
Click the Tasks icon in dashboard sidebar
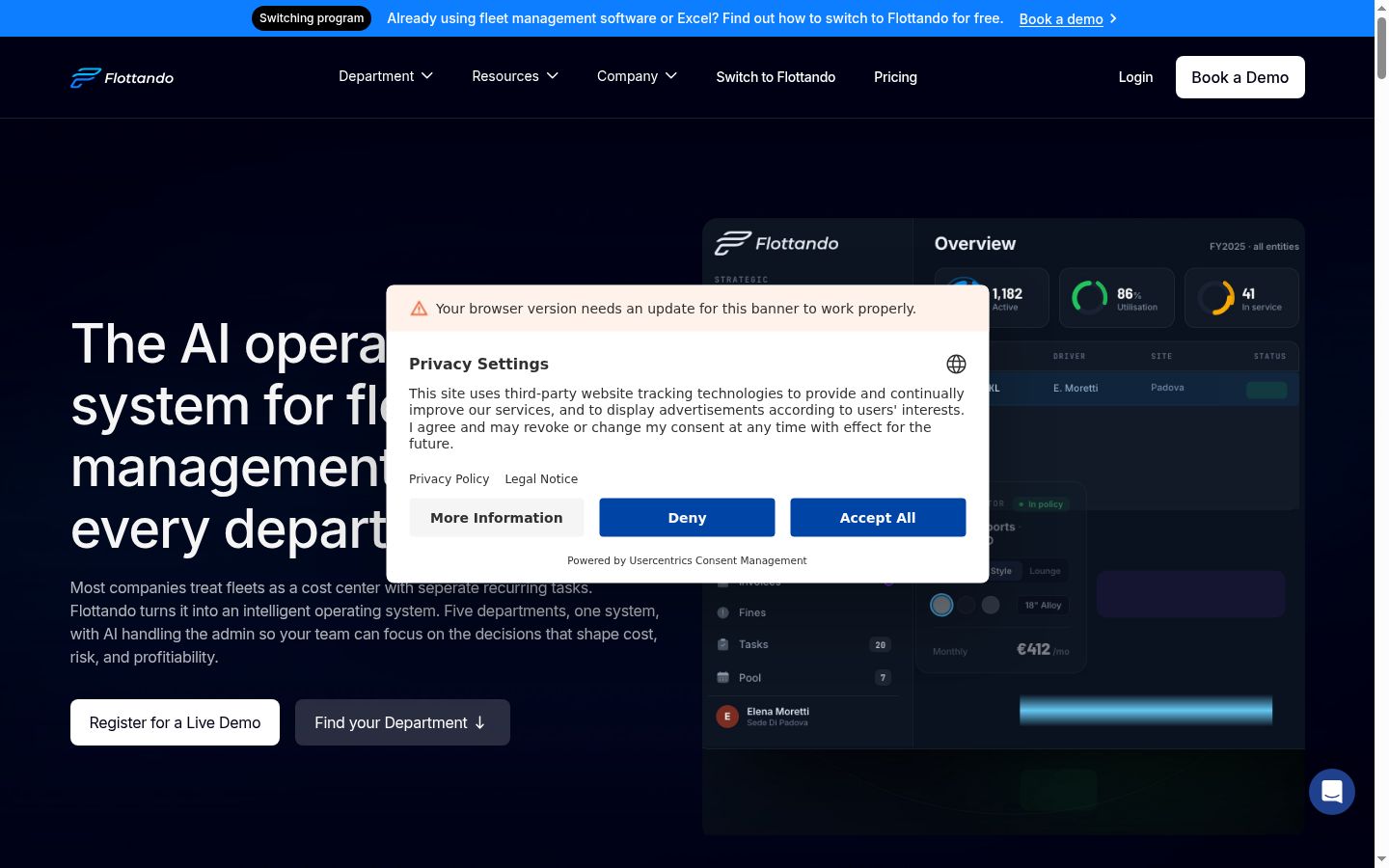[x=722, y=644]
